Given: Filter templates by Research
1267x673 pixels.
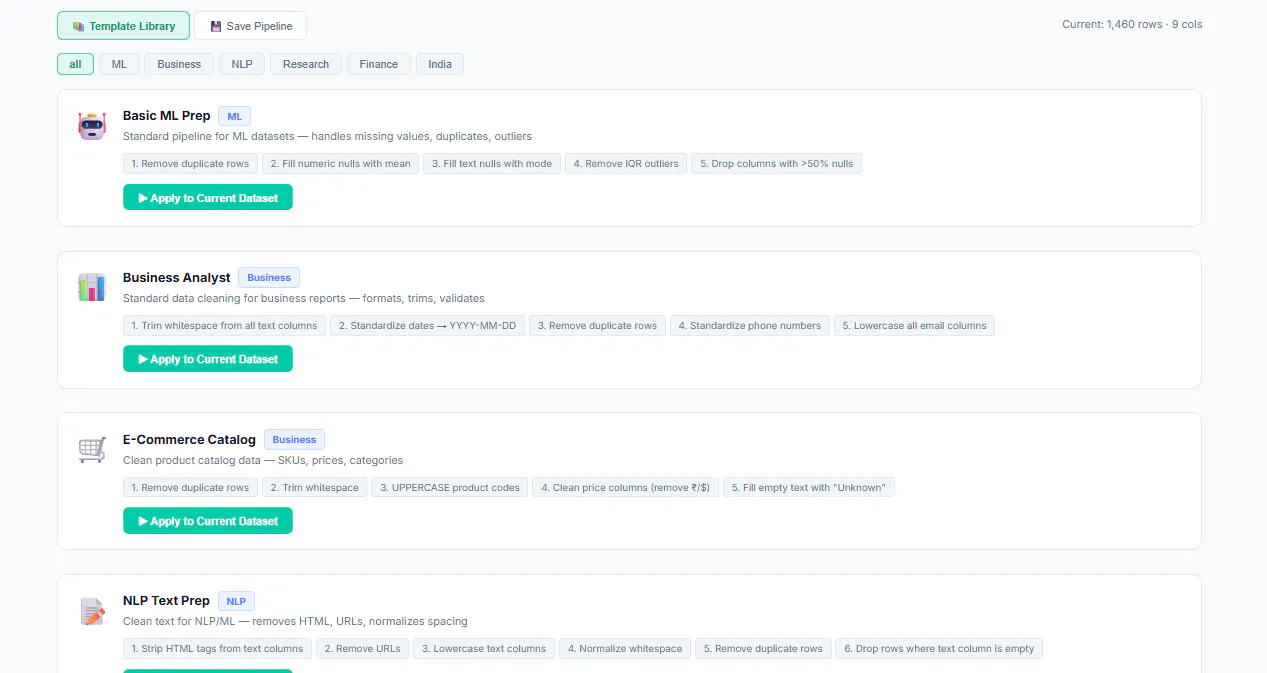Looking at the screenshot, I should click(306, 64).
